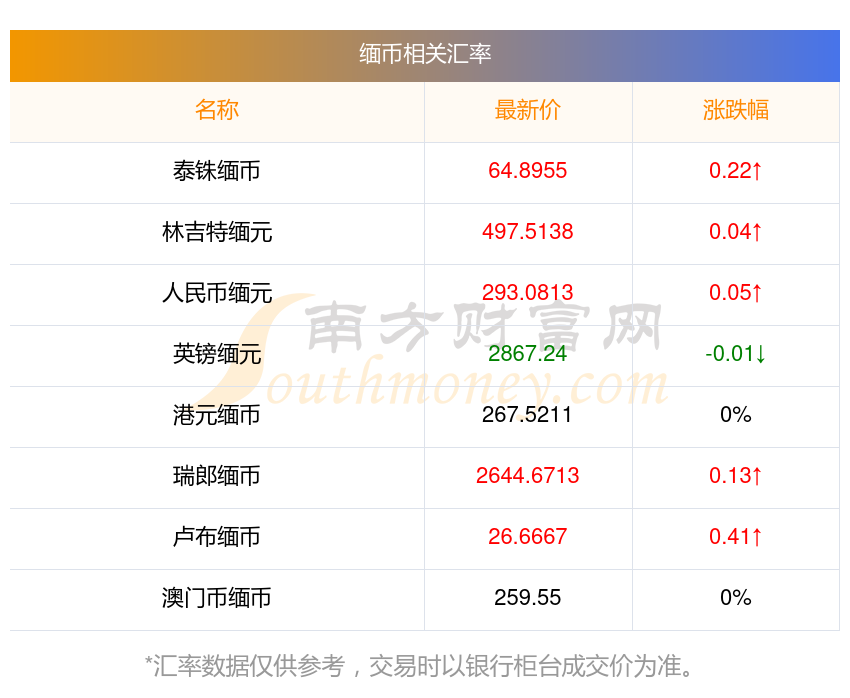Click the price 64.8955
The image size is (850, 698).
(527, 171)
